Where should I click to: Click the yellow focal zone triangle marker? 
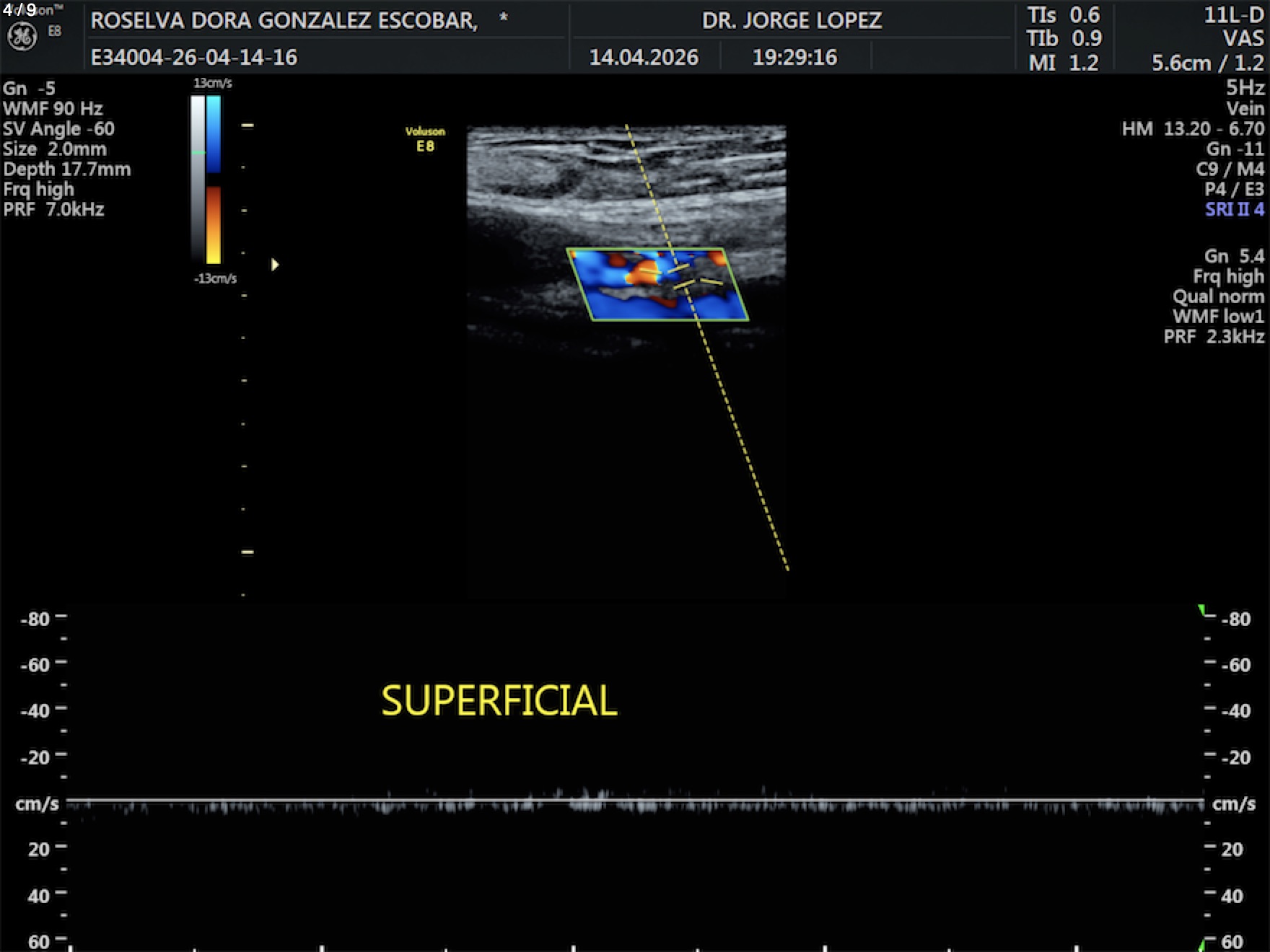275,265
